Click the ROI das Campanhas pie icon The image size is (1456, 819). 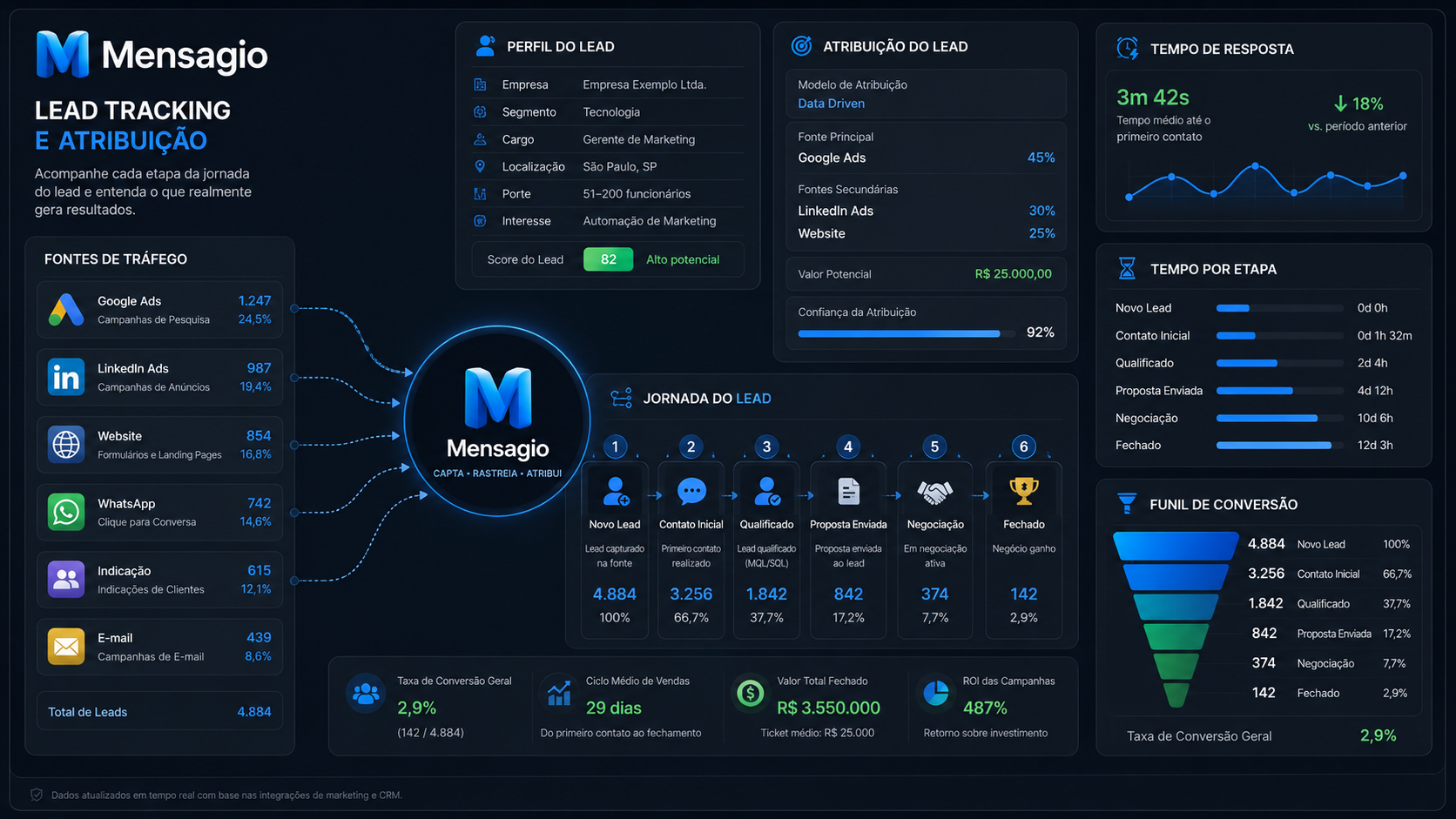[x=935, y=693]
